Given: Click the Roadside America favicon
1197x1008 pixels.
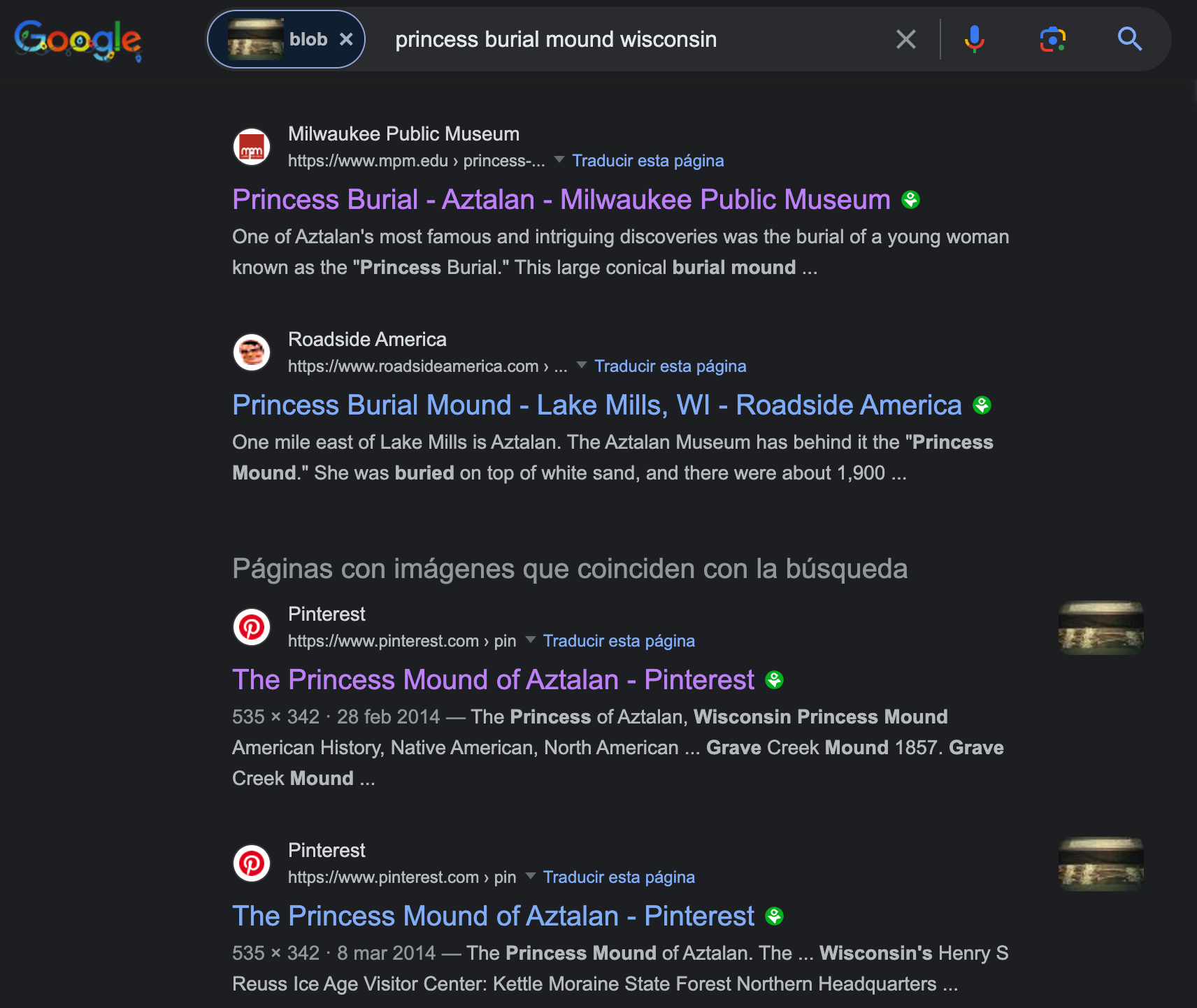Looking at the screenshot, I should (252, 352).
